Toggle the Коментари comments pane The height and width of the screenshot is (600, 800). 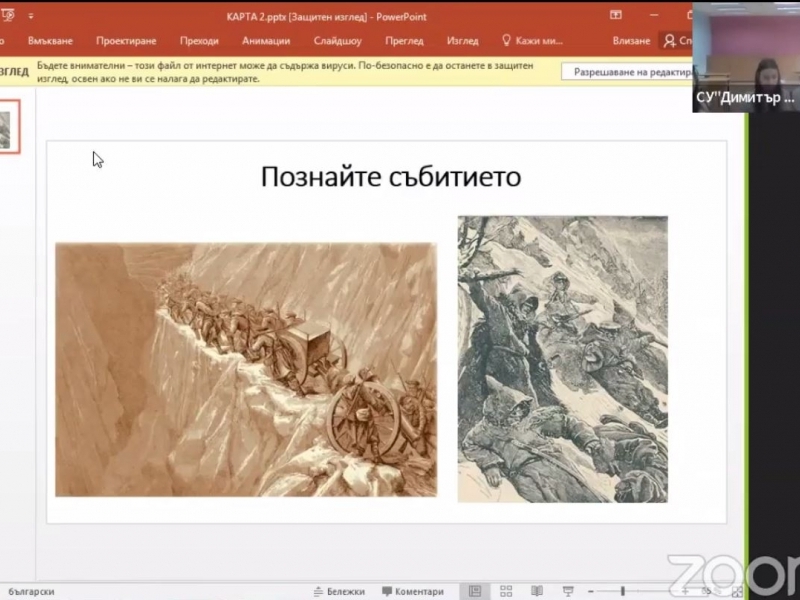point(413,591)
